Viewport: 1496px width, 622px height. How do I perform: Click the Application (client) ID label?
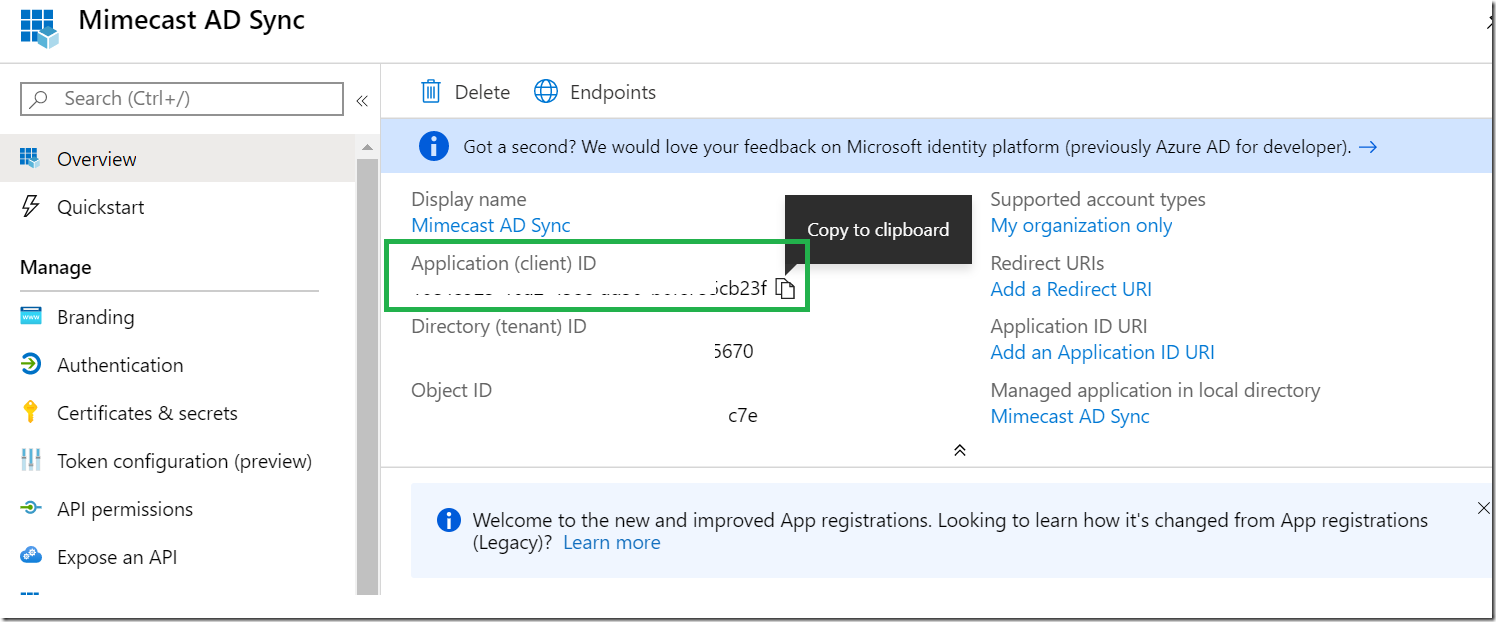(x=503, y=263)
